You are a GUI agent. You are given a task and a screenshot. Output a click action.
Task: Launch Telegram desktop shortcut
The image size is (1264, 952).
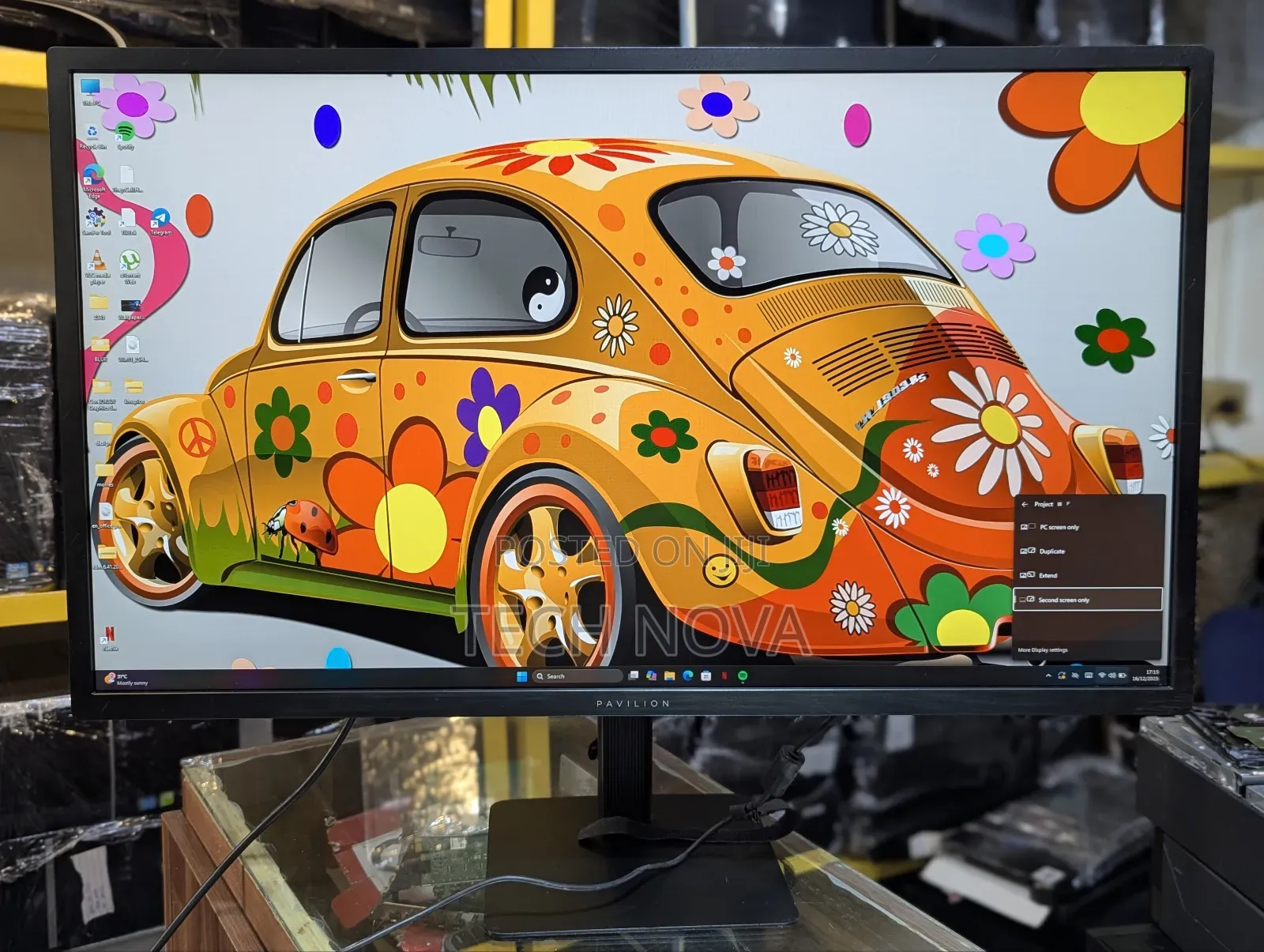pyautogui.click(x=160, y=222)
